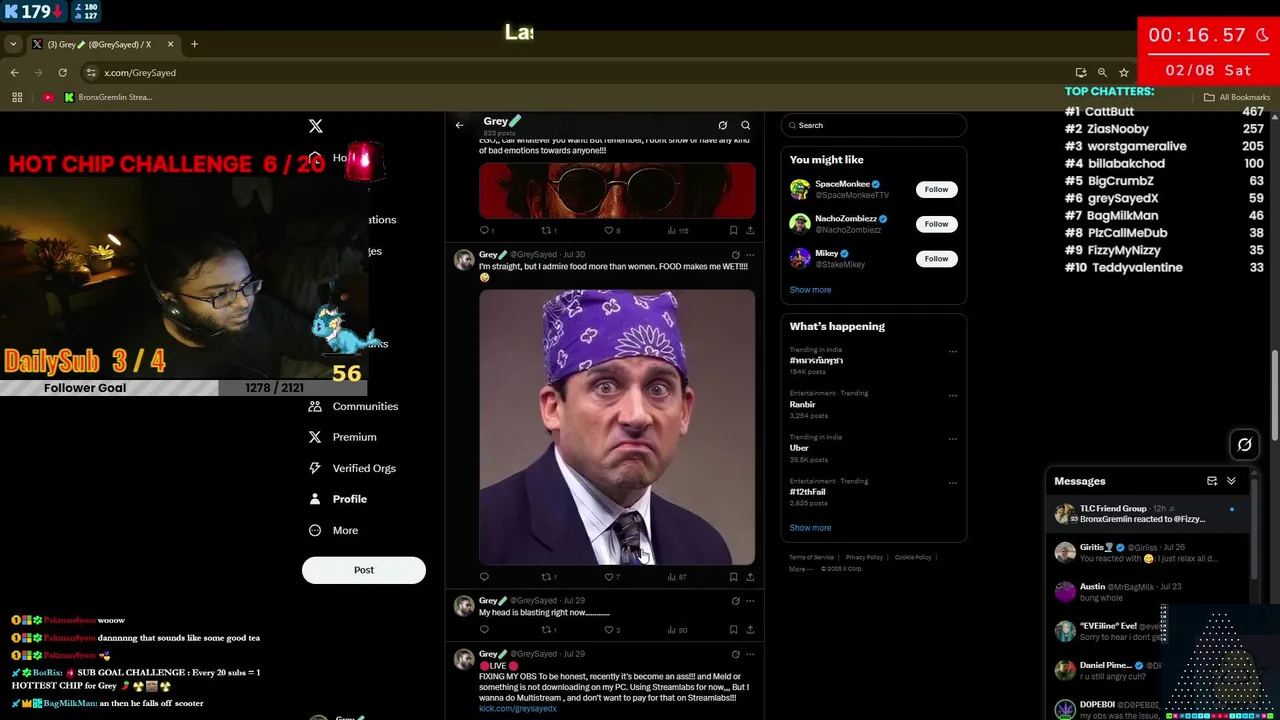The width and height of the screenshot is (1280, 720).
Task: Select the Grey (@GreySayed) browser tab
Action: click(103, 44)
